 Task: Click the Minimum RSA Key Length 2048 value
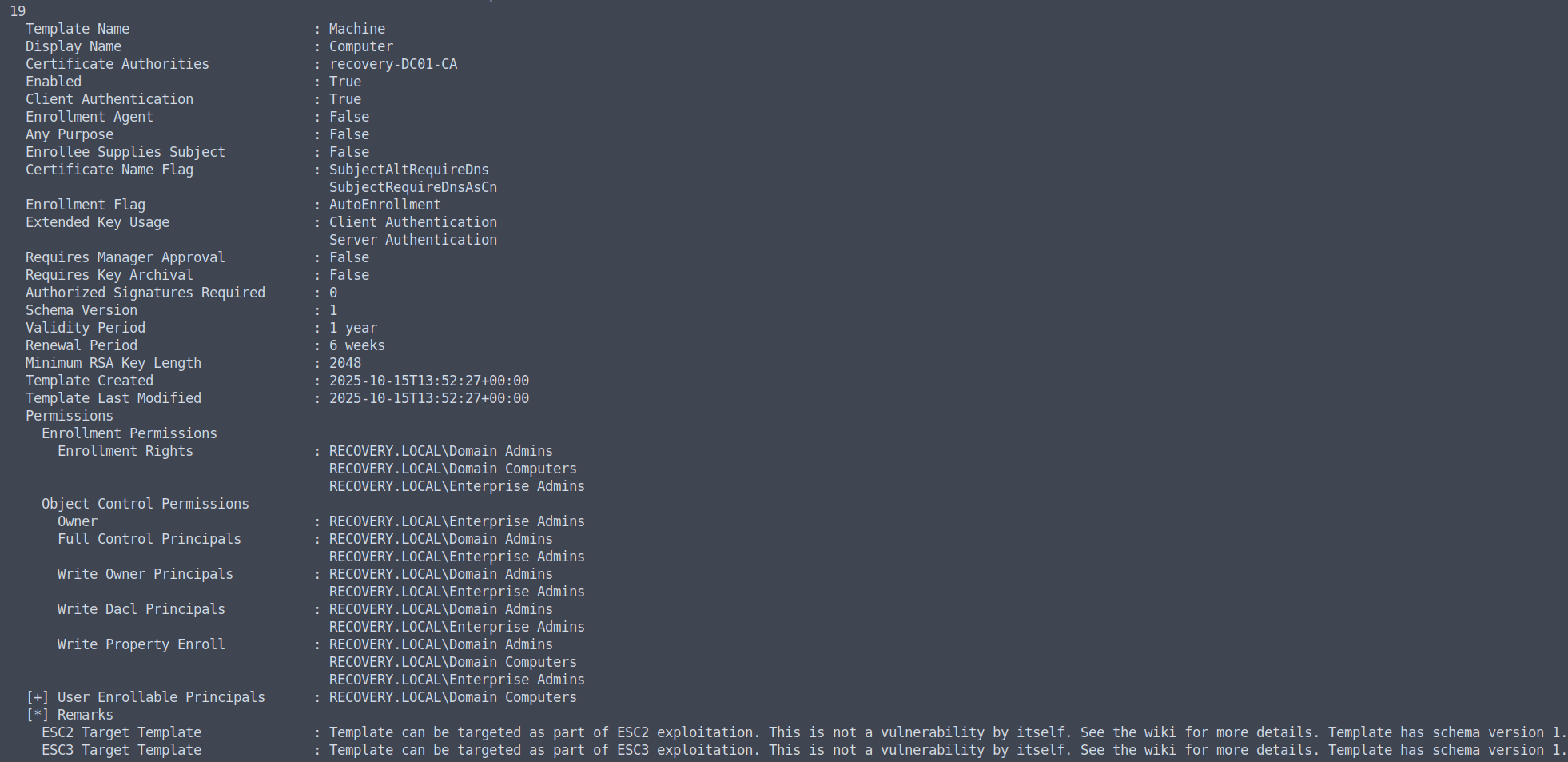click(x=345, y=363)
